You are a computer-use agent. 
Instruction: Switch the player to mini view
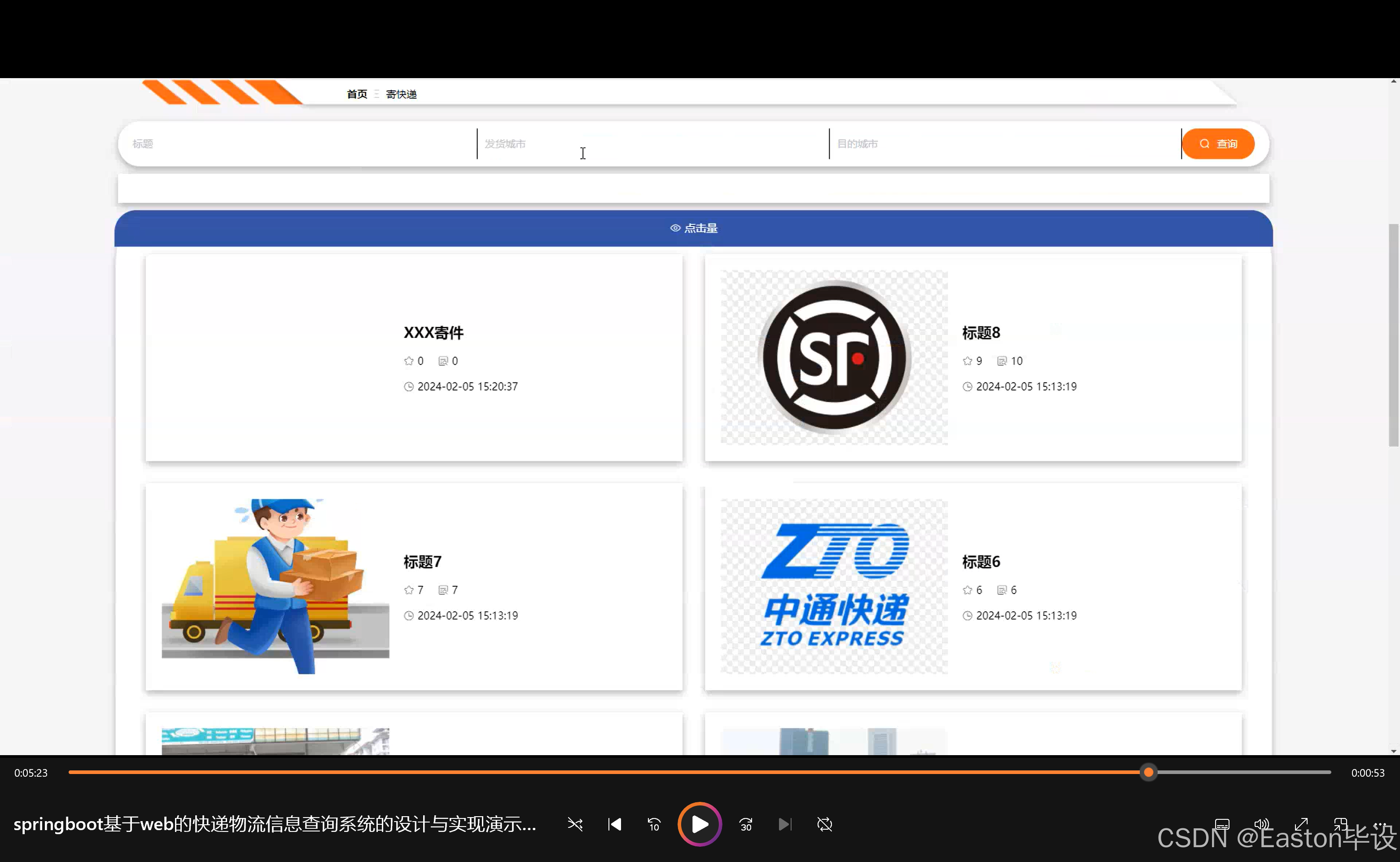pos(1341,824)
